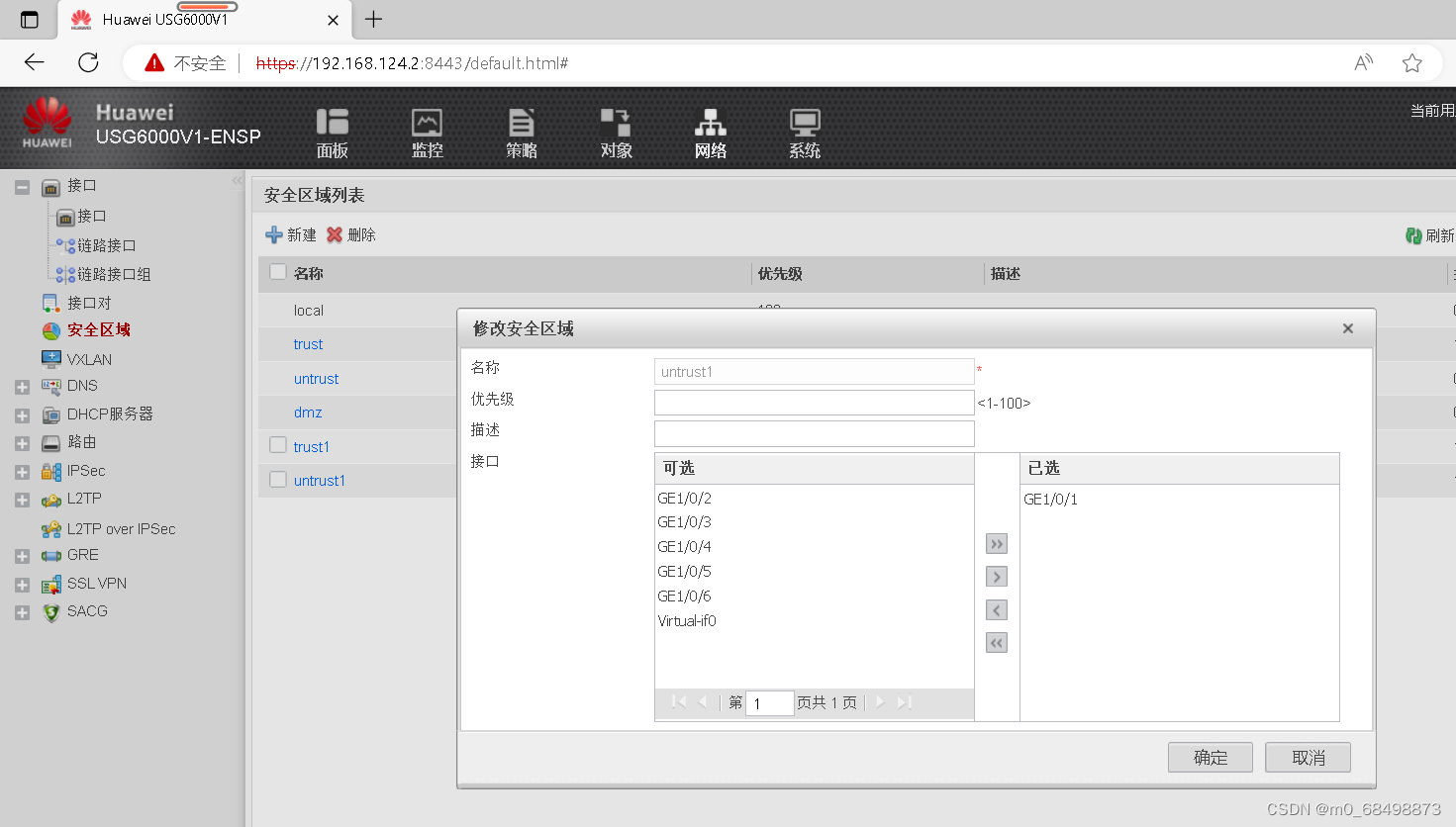Screen dimensions: 1456x827
Task: Expand the 路由 routing node
Action: pos(22,442)
